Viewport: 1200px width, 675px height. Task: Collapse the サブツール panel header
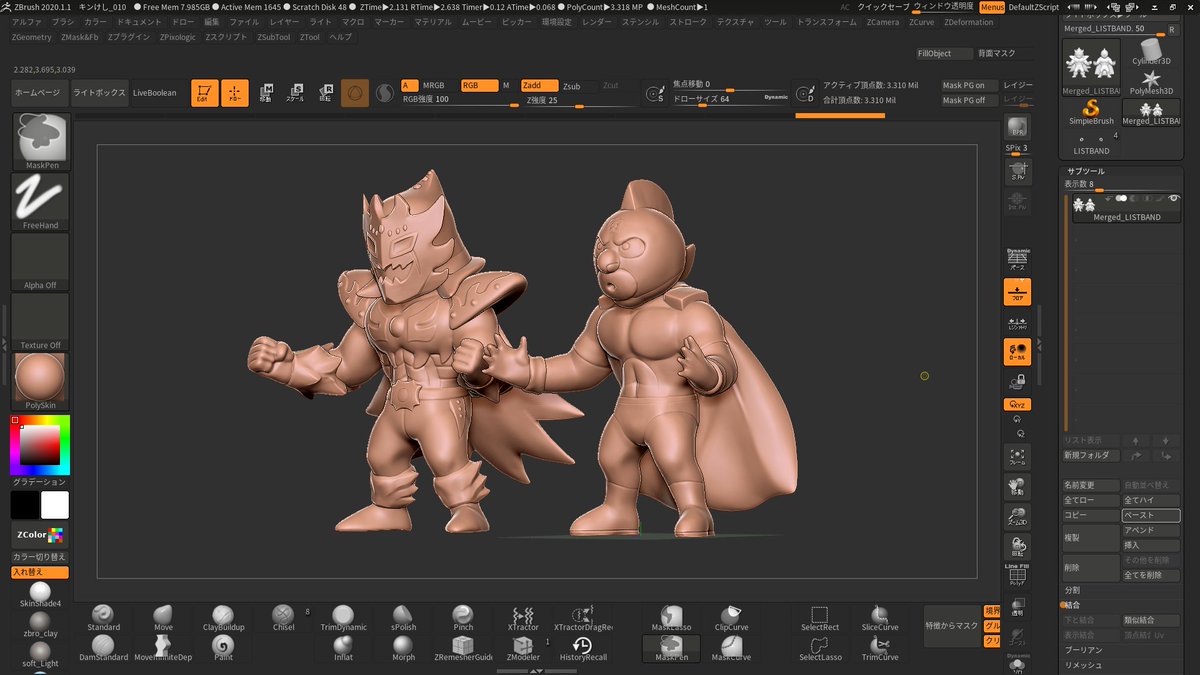point(1086,171)
